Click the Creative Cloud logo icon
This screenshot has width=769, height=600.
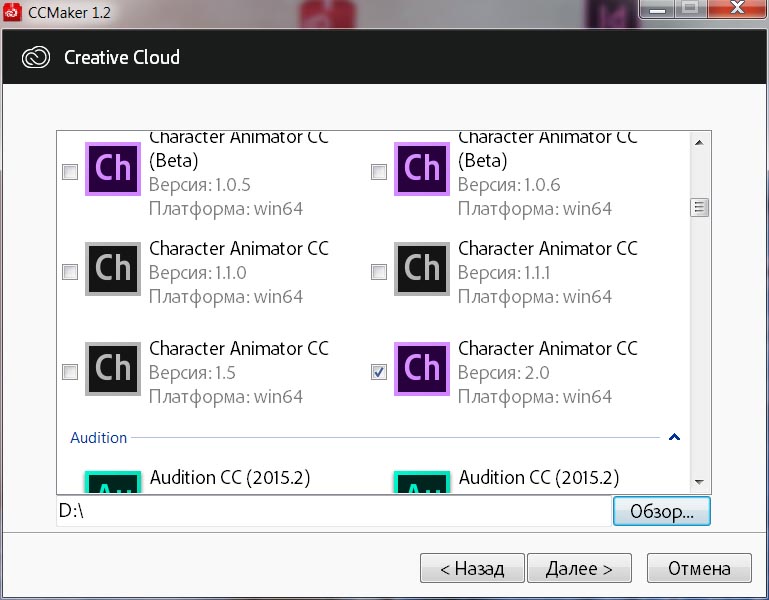tap(36, 57)
